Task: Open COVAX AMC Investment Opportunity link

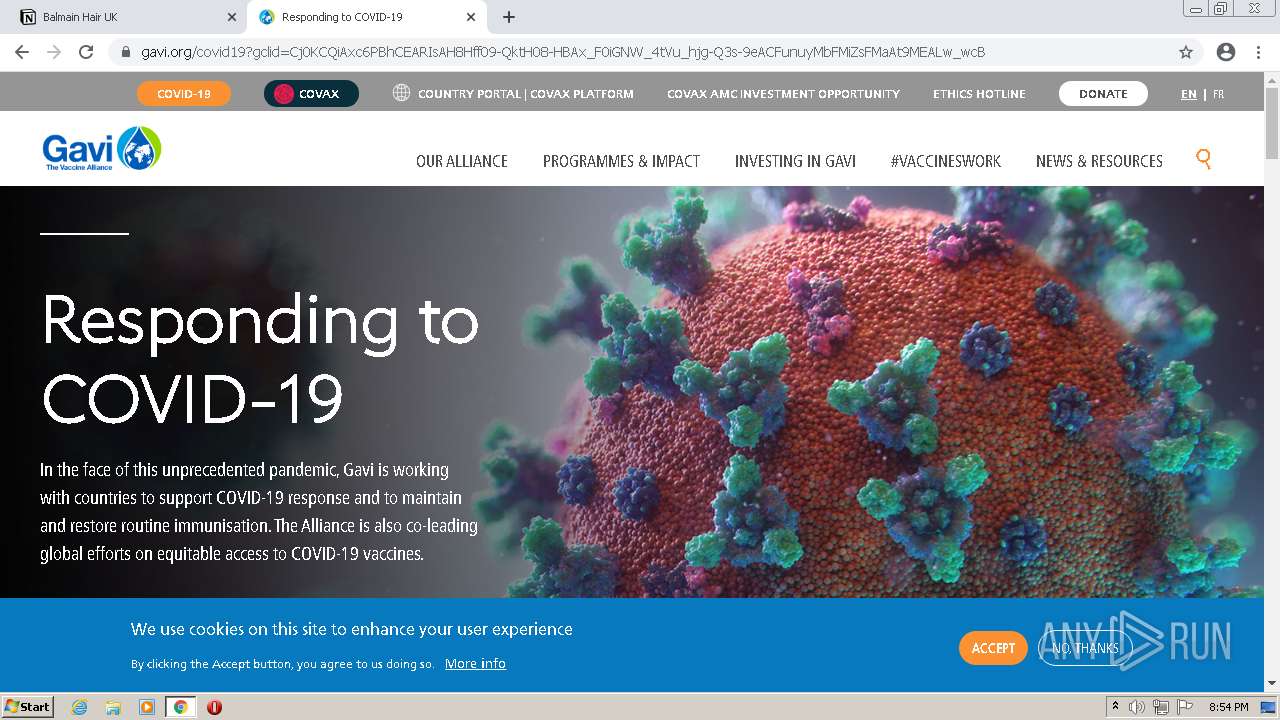Action: coord(783,94)
